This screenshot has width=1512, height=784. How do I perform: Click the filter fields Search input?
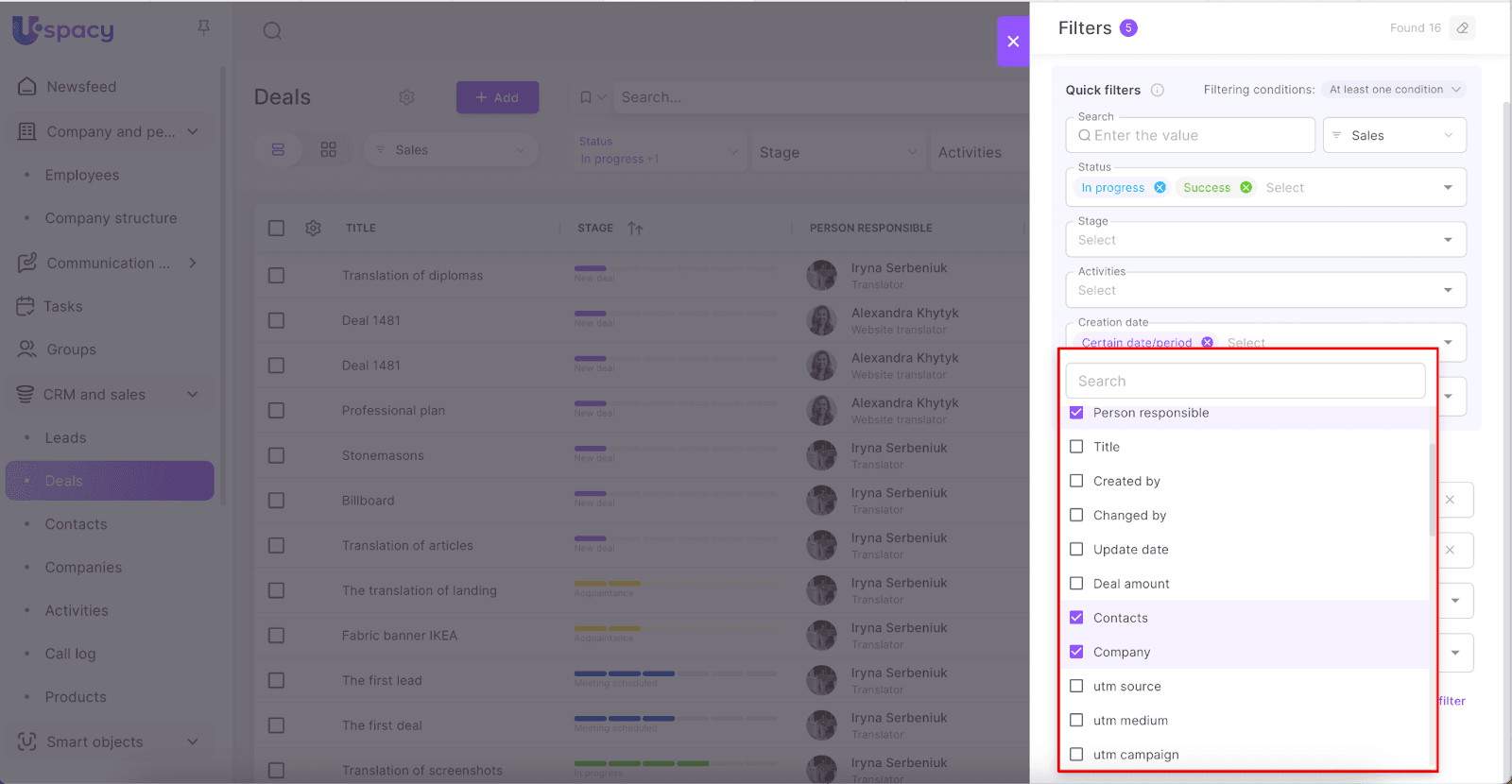[x=1245, y=382]
